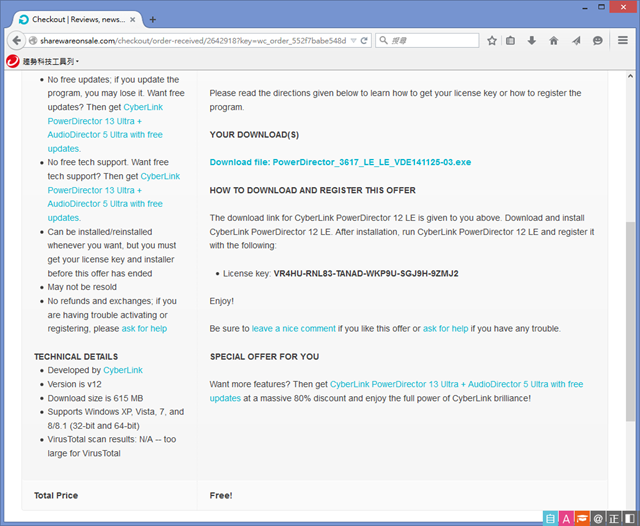Open the URL history dropdown arrow
This screenshot has width=640, height=526.
(x=353, y=41)
